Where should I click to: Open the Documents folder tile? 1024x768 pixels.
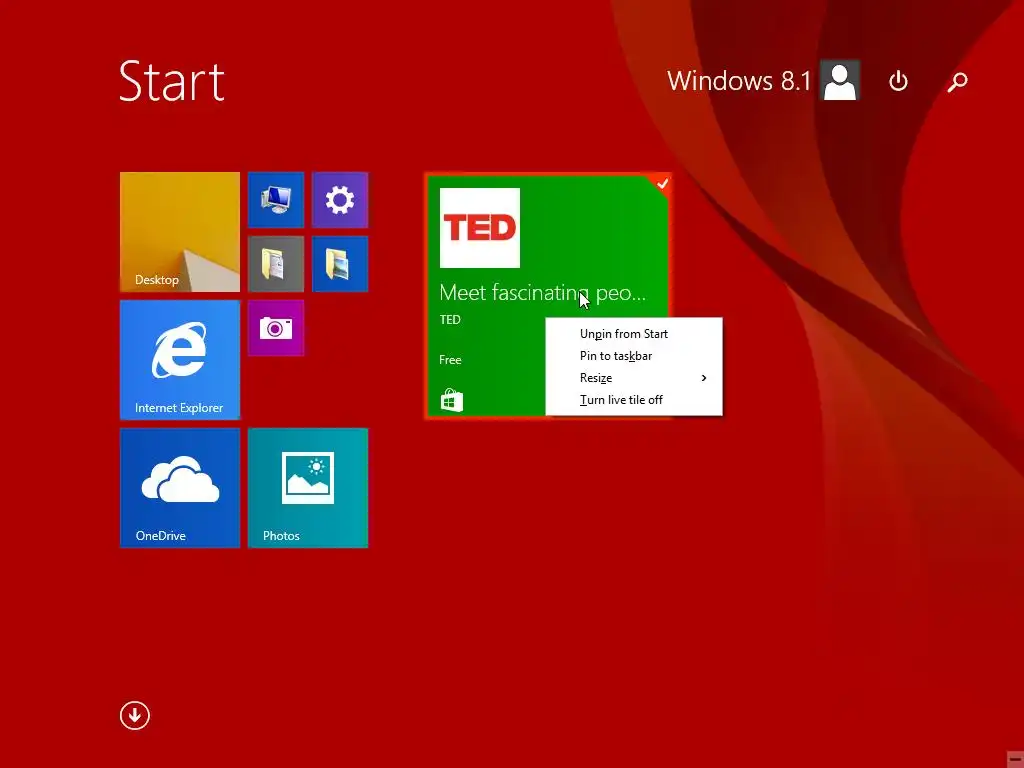276,264
